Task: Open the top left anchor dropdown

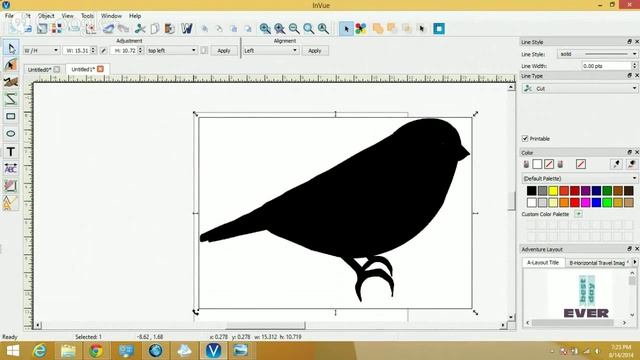Action: point(171,51)
